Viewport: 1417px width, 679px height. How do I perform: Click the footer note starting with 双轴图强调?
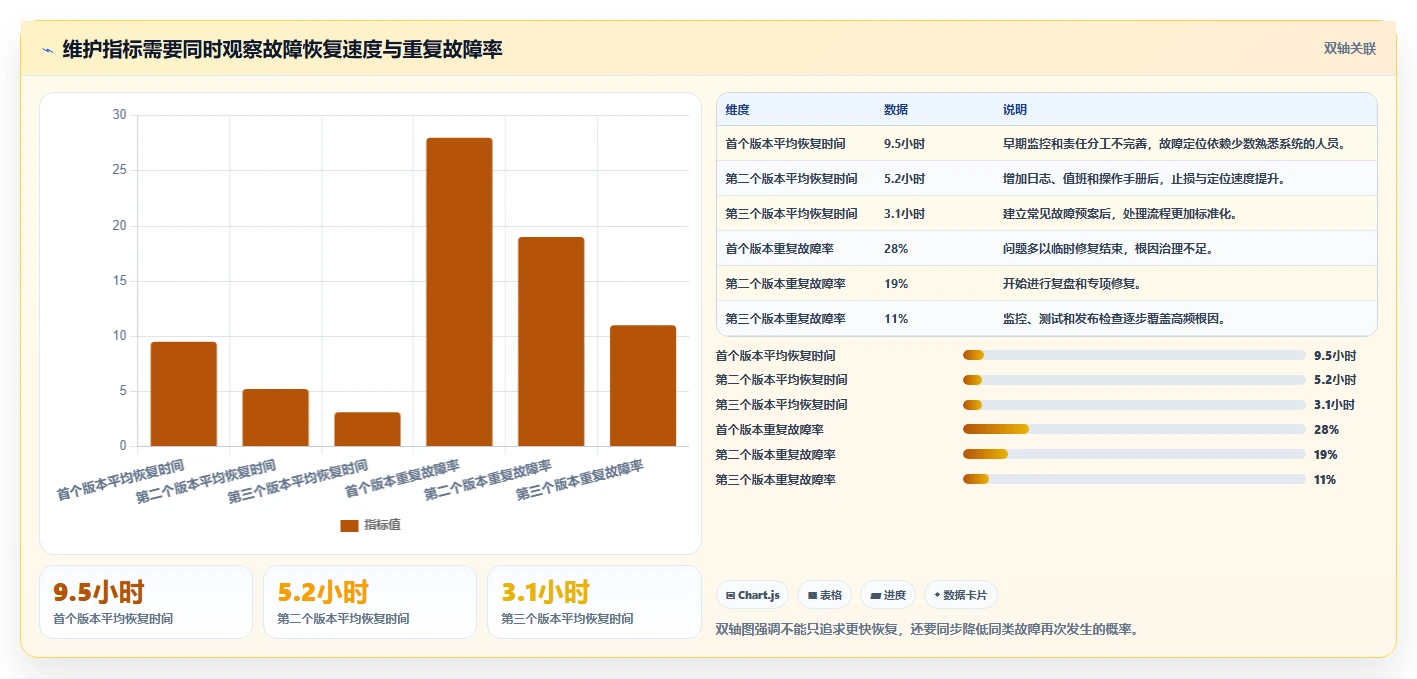point(928,630)
